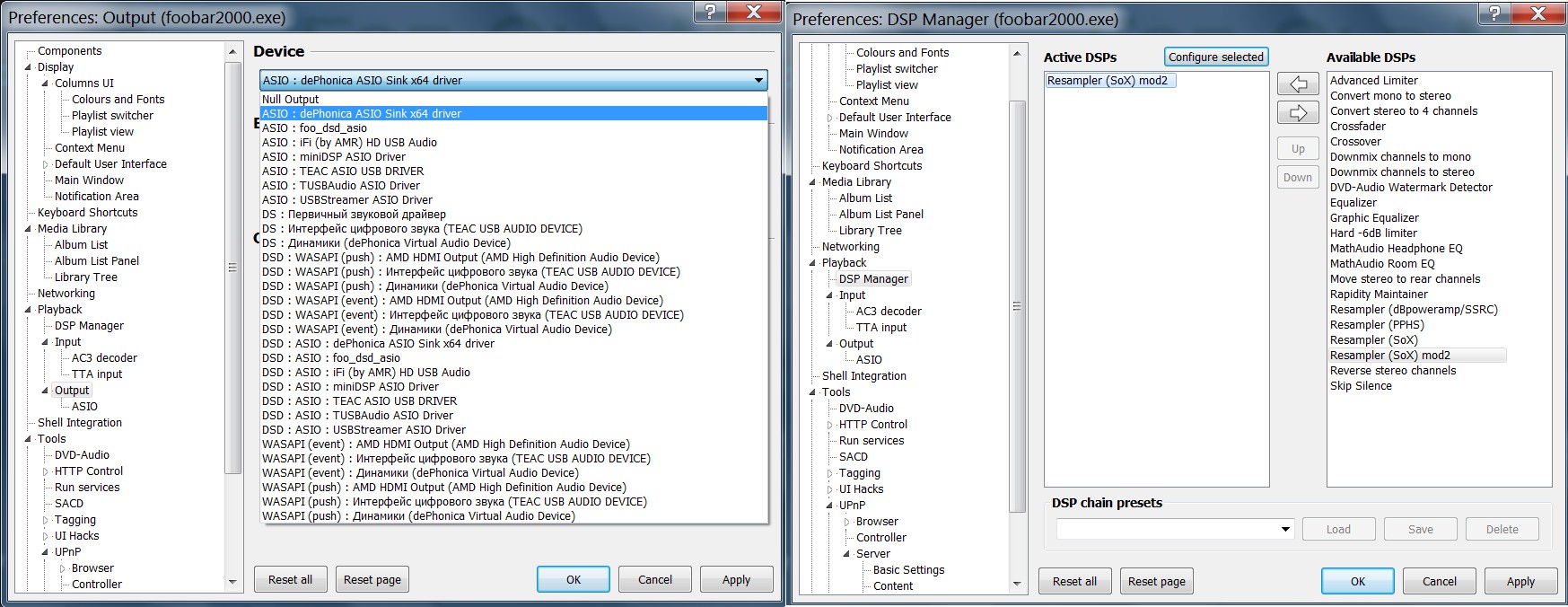The height and width of the screenshot is (607, 1568).
Task: Open Album List Panel in Output window
Action: click(x=97, y=261)
